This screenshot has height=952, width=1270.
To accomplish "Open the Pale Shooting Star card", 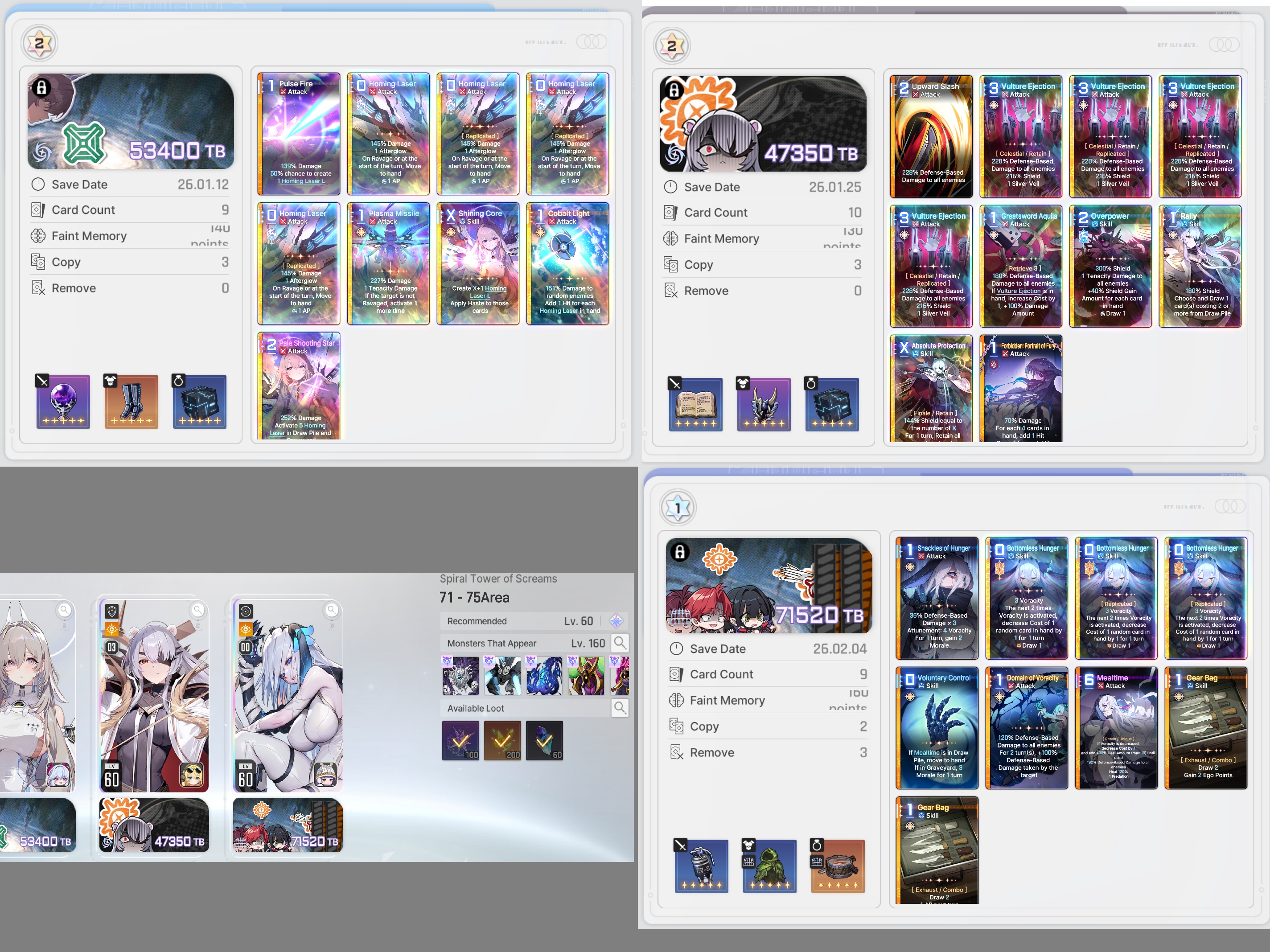I will pos(299,386).
